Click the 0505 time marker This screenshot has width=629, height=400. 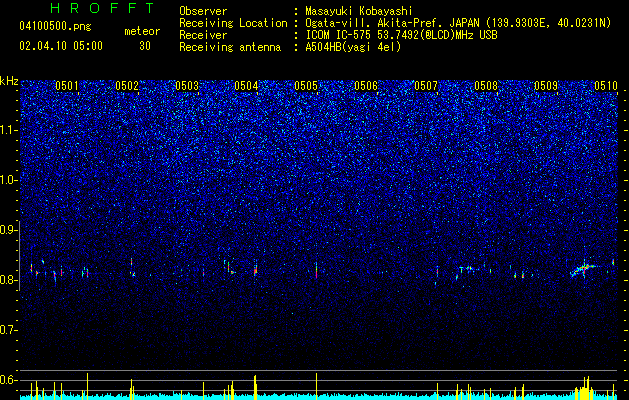(x=306, y=85)
